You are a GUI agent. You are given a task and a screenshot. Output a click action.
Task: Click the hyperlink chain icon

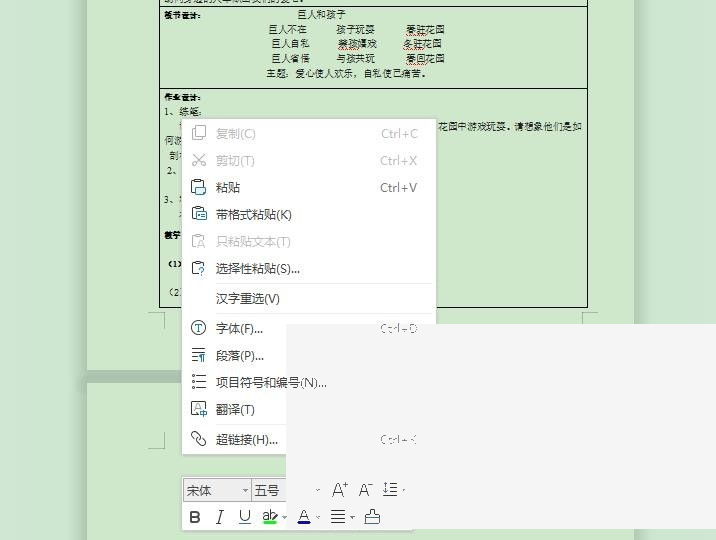(199, 439)
